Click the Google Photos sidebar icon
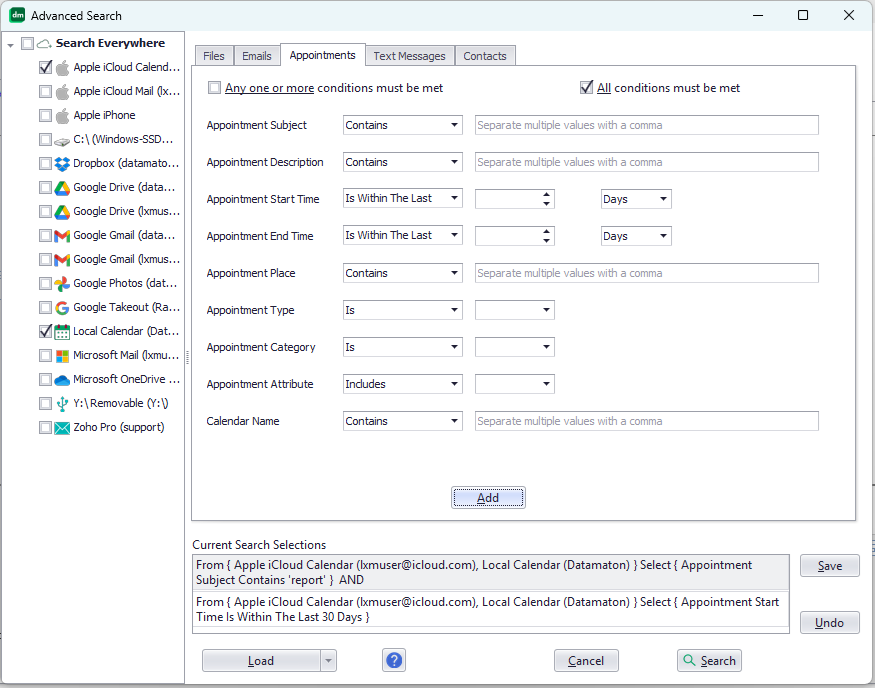875x688 pixels. pos(60,283)
